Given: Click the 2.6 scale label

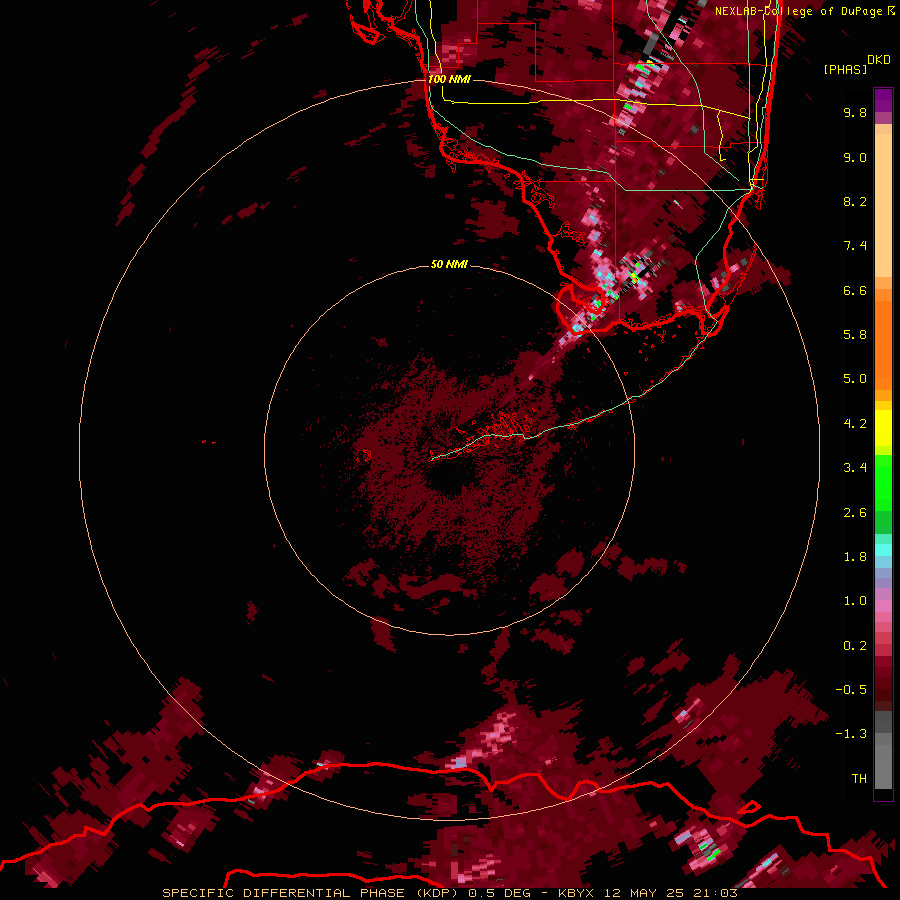Looking at the screenshot, I should coord(855,513).
